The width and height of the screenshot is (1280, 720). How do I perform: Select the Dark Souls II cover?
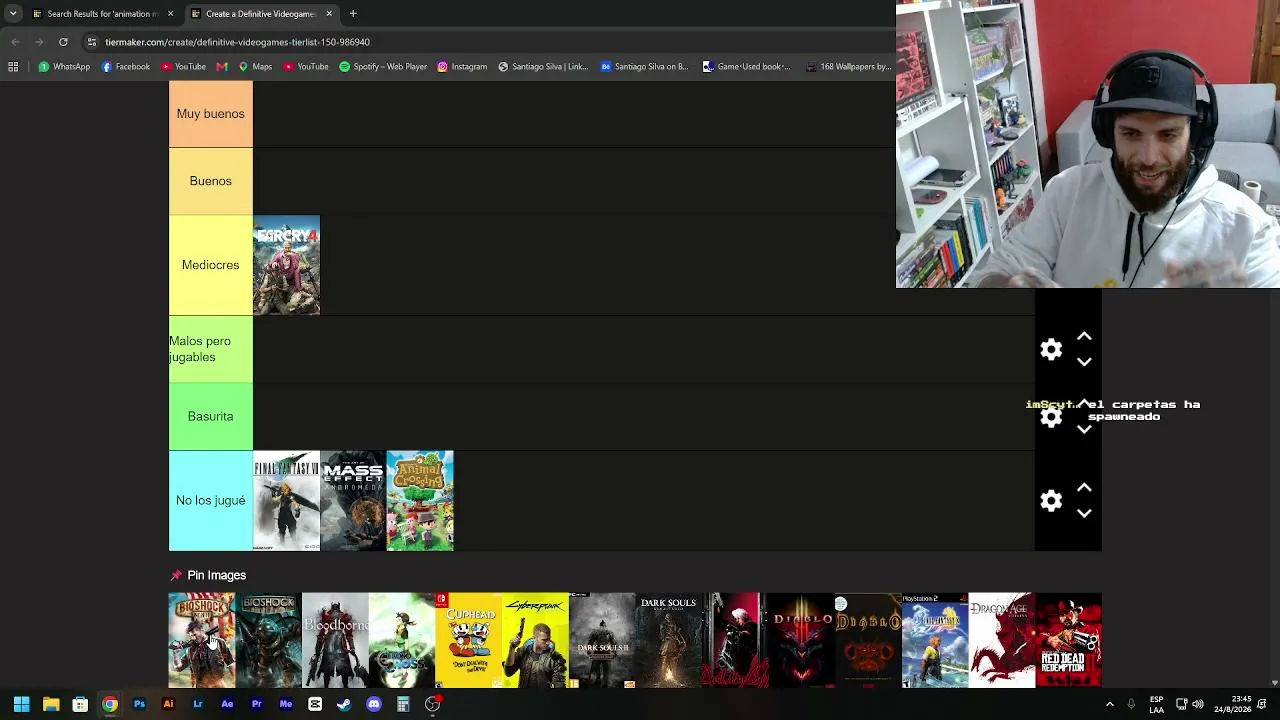coord(602,640)
